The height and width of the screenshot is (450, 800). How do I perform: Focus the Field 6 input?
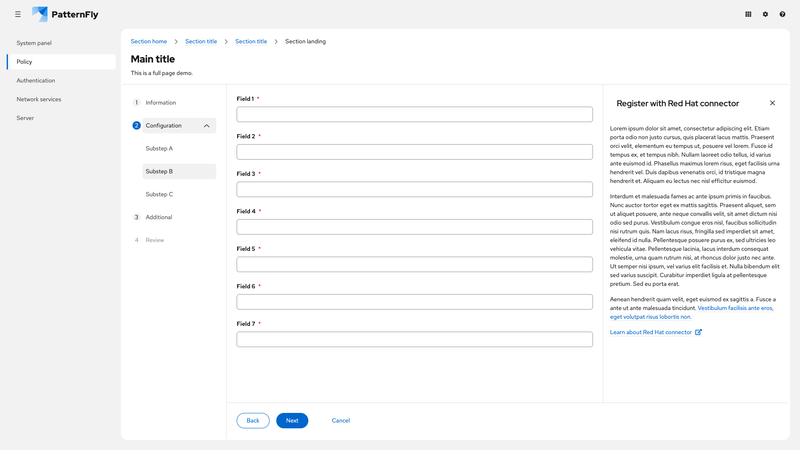414,302
